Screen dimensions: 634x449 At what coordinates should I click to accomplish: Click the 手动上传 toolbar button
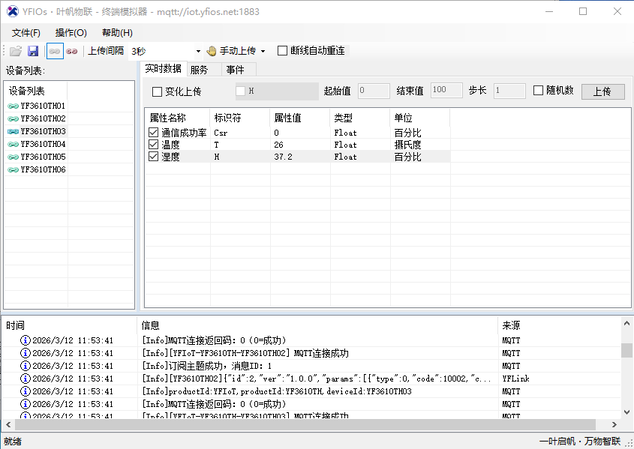(x=232, y=51)
